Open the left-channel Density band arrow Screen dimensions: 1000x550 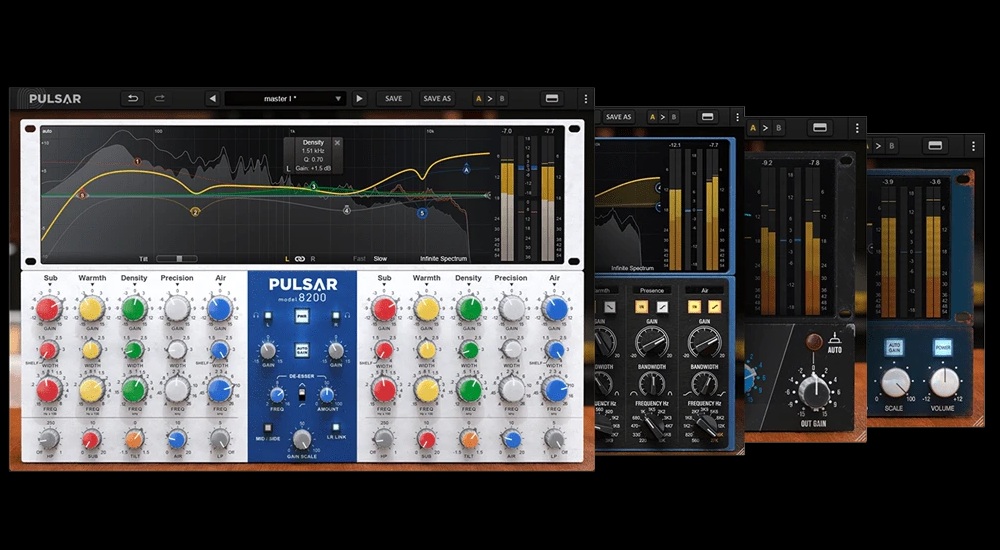pos(134,285)
